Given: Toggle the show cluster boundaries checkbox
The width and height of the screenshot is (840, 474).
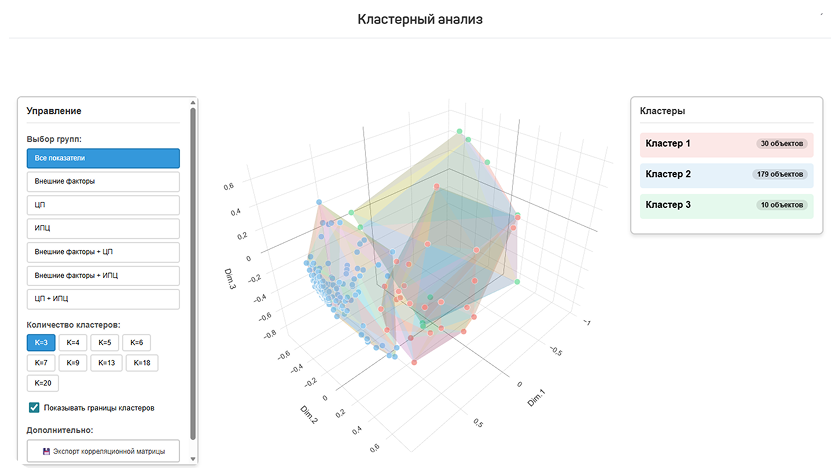Looking at the screenshot, I should click(x=34, y=408).
